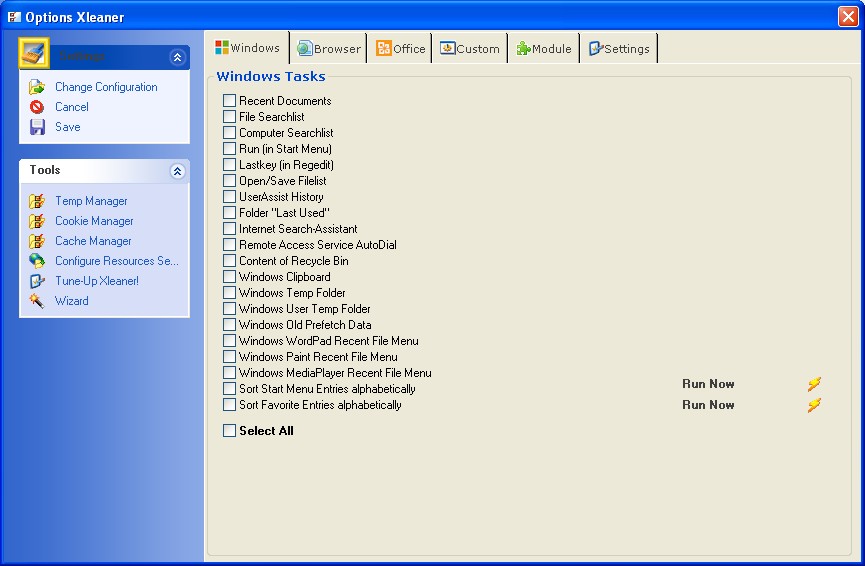Click the Cache Manager icon
This screenshot has width=865, height=566.
(37, 241)
